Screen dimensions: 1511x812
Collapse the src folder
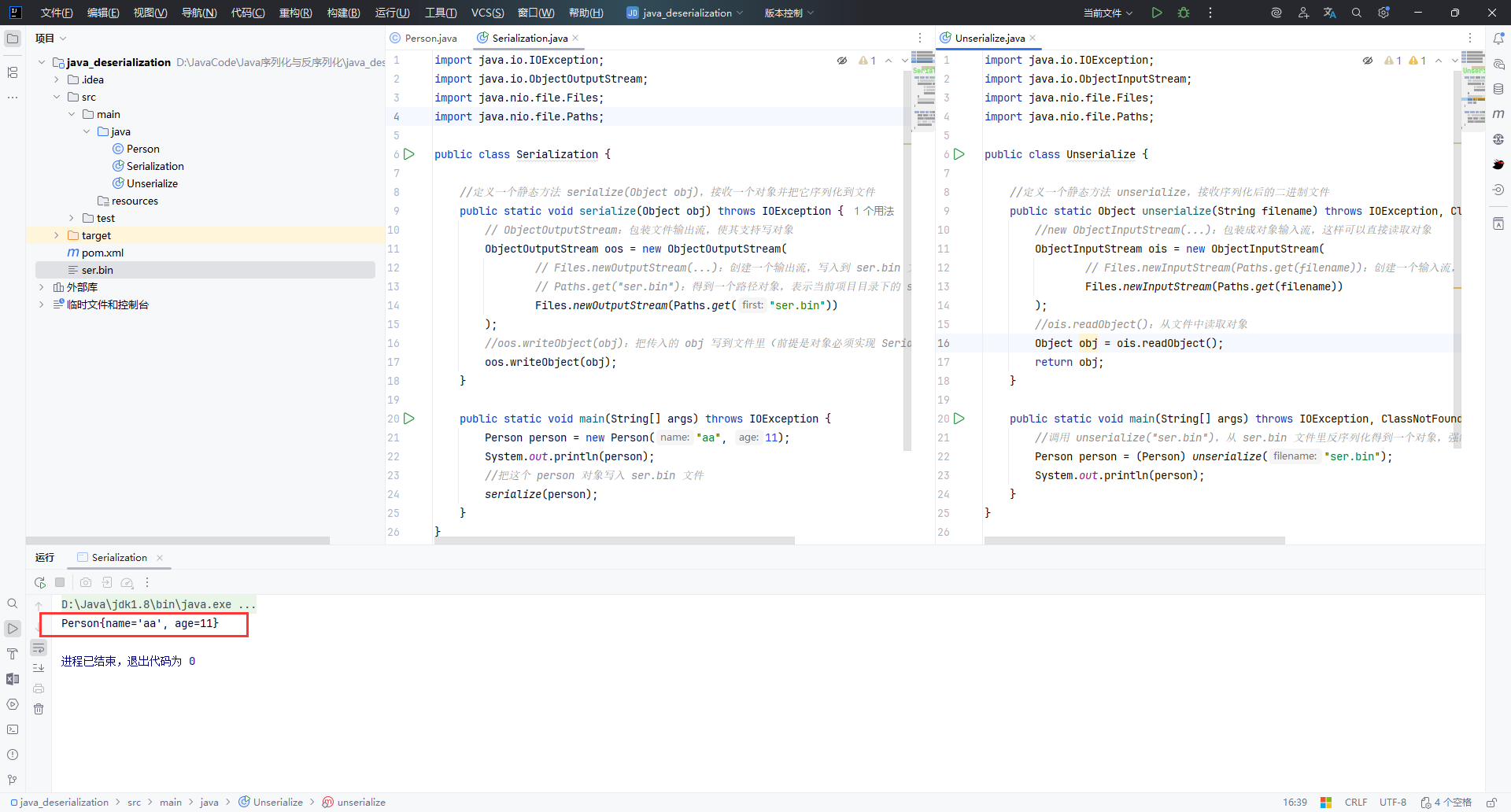pos(57,97)
